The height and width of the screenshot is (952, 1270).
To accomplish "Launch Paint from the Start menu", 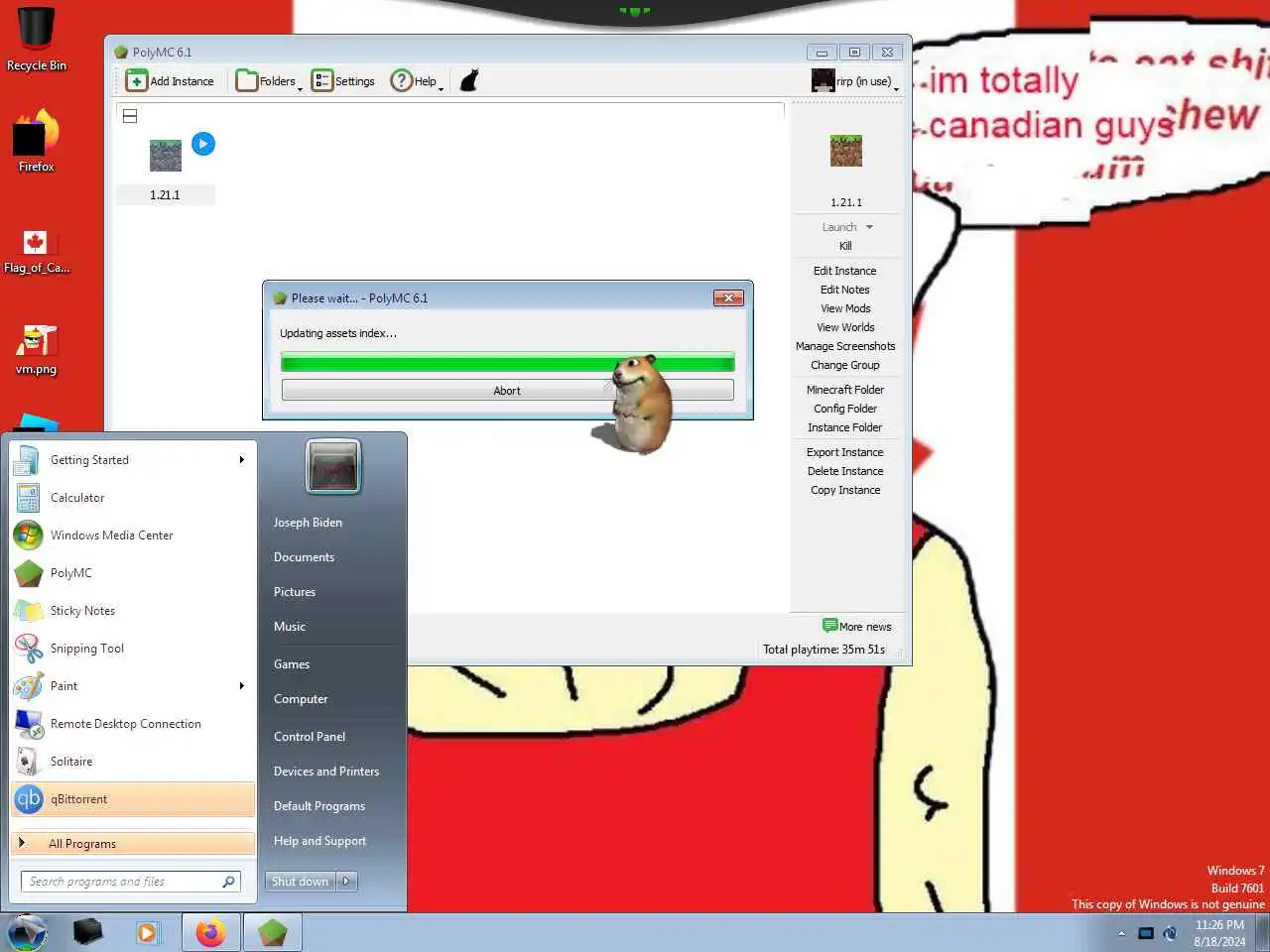I will [131, 686].
